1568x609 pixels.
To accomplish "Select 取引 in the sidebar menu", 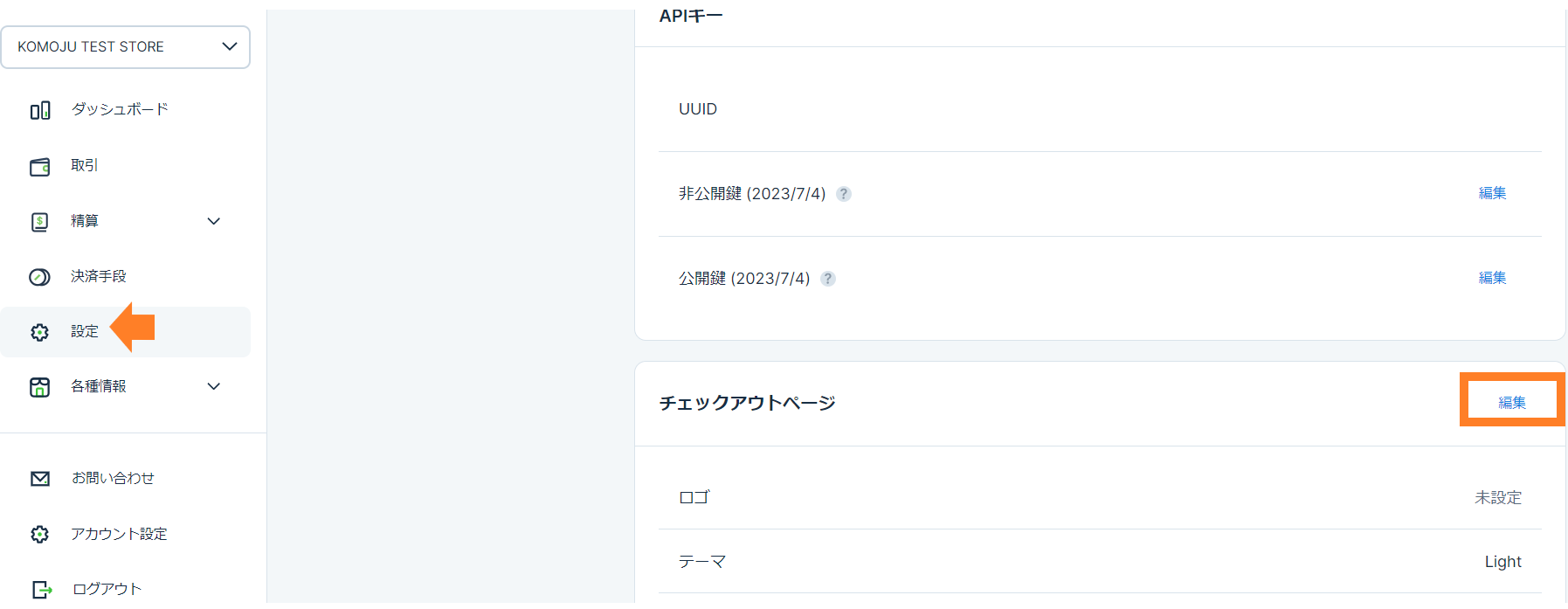I will [85, 165].
